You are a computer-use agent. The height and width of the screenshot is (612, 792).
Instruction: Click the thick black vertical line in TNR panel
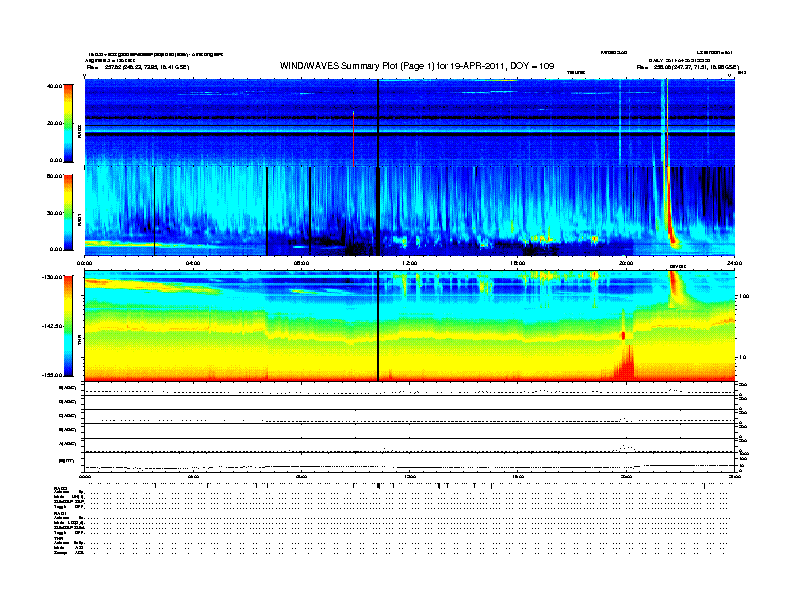378,326
